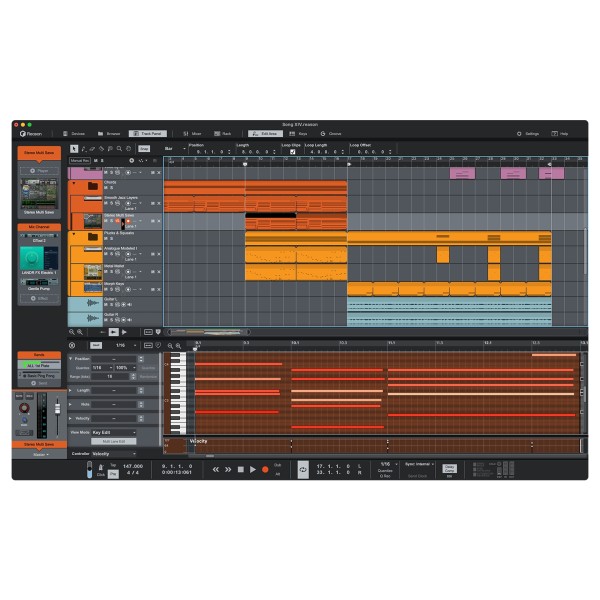Select the arrow selection tool

(74, 149)
